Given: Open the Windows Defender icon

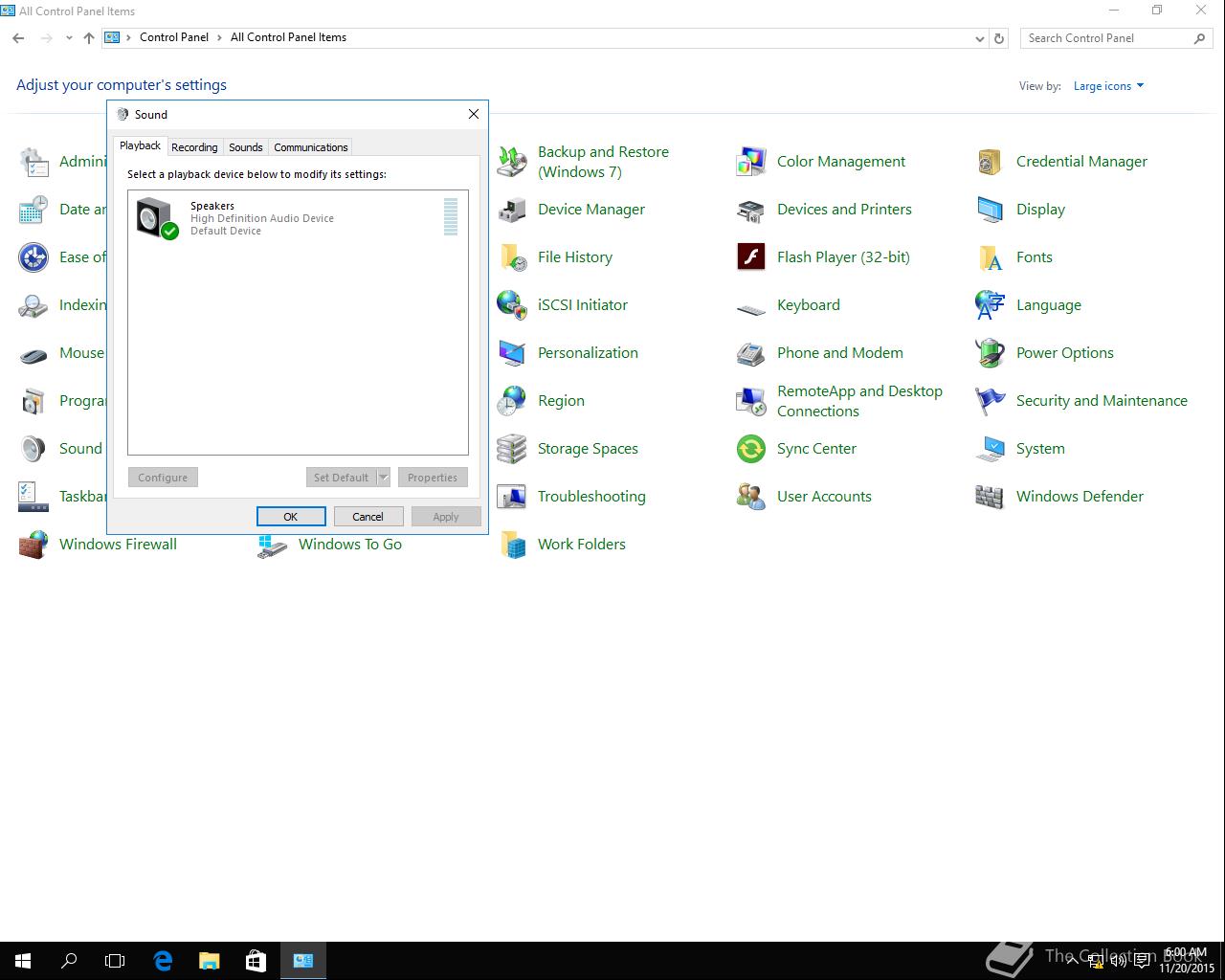Looking at the screenshot, I should pos(991,497).
